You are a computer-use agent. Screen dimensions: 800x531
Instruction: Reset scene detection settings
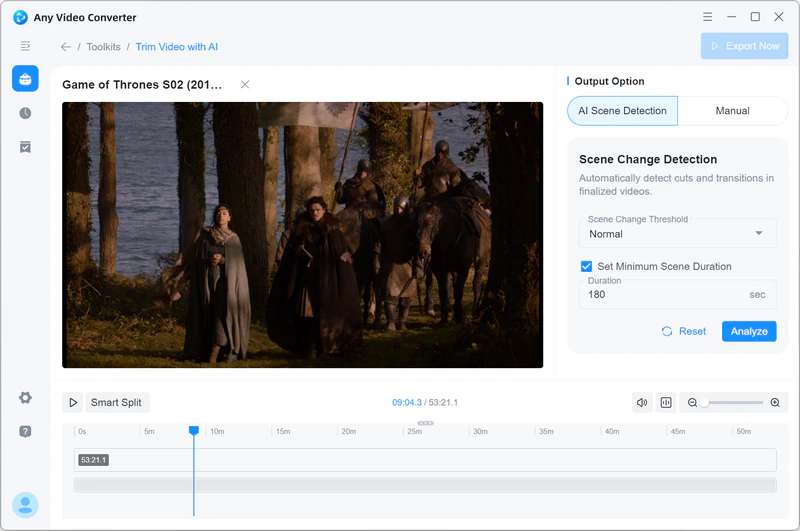(x=684, y=332)
